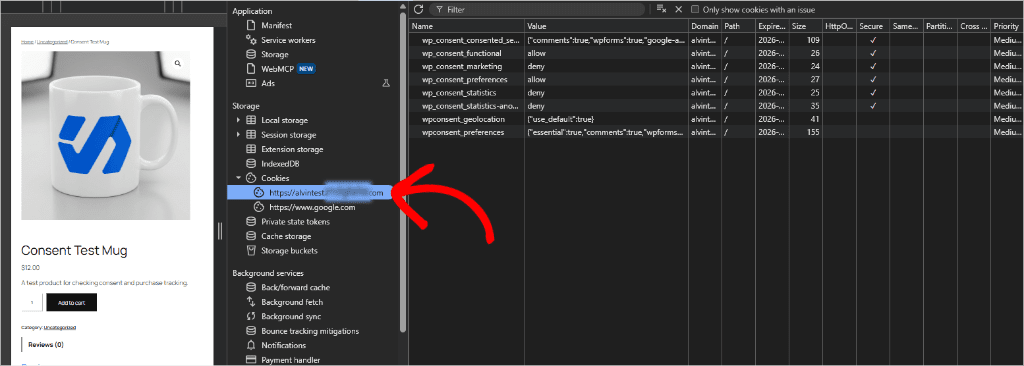Select wpconsent_preferences cookie row
Viewport: 1024px width, 366px height.
point(716,132)
